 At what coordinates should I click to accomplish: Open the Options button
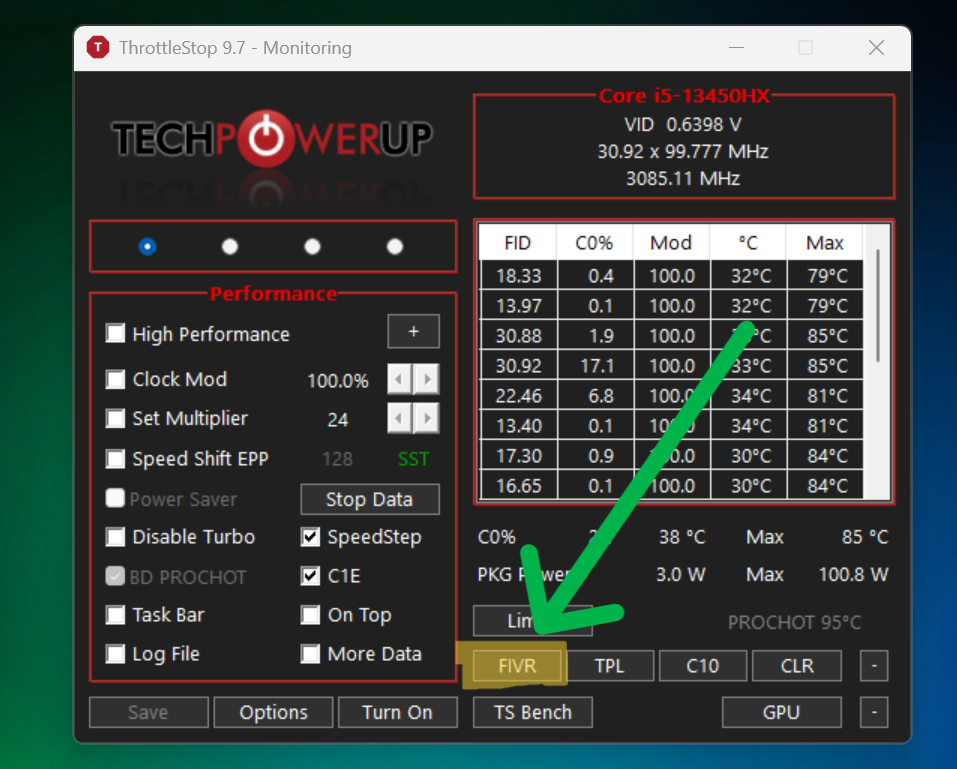coord(273,712)
